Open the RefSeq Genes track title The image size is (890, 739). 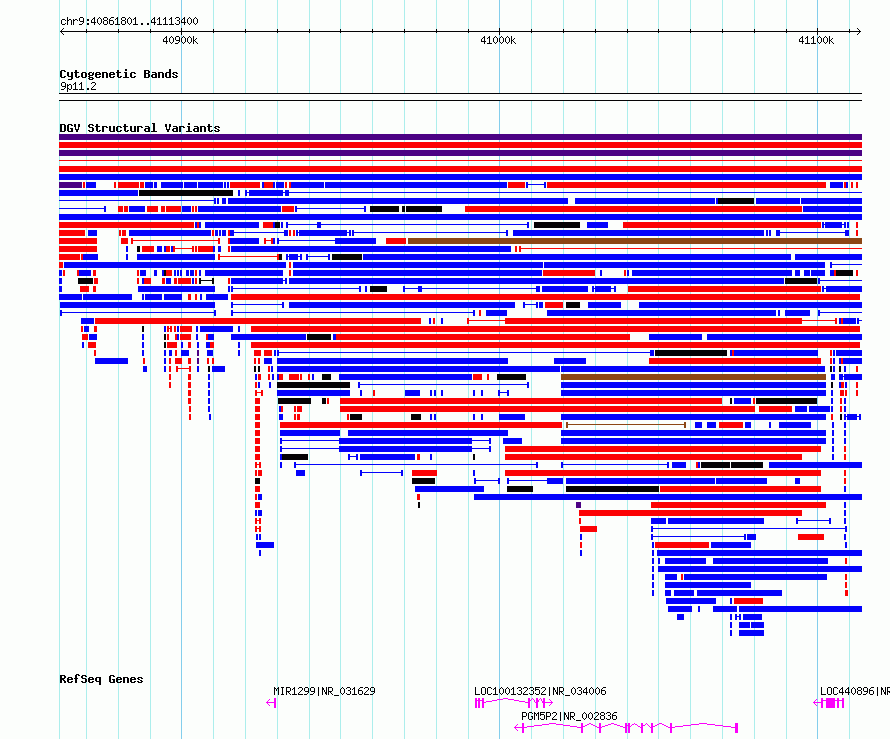point(101,679)
